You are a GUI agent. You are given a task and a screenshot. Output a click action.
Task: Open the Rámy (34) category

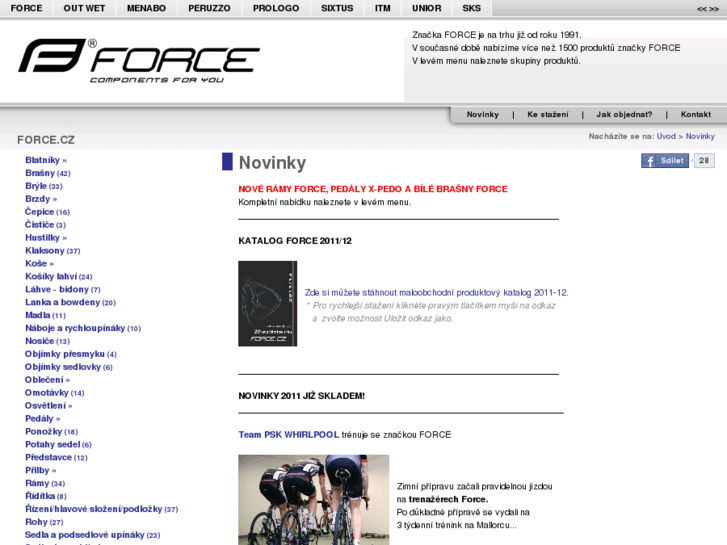point(45,483)
